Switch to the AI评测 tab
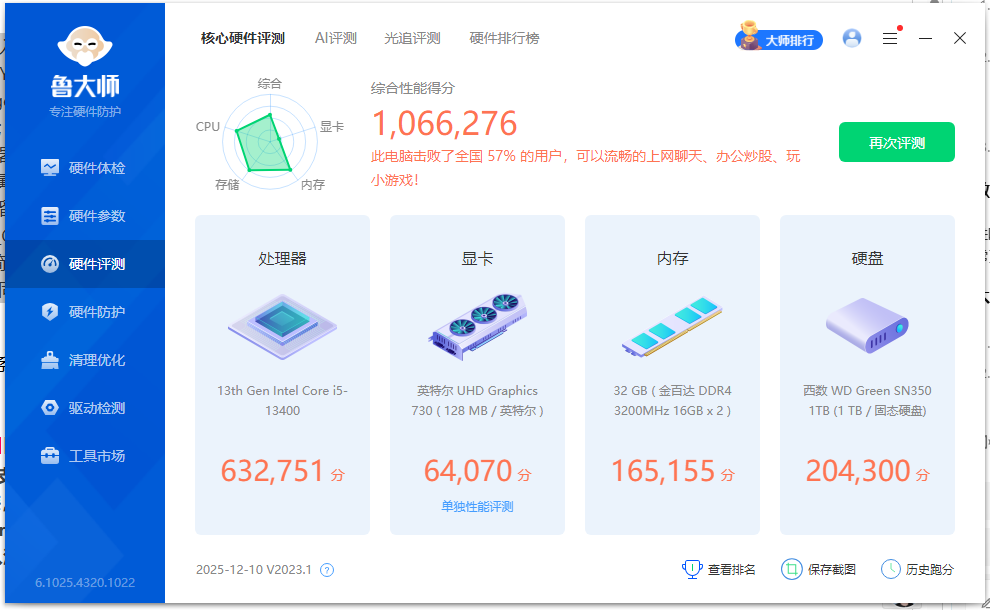 [x=335, y=38]
